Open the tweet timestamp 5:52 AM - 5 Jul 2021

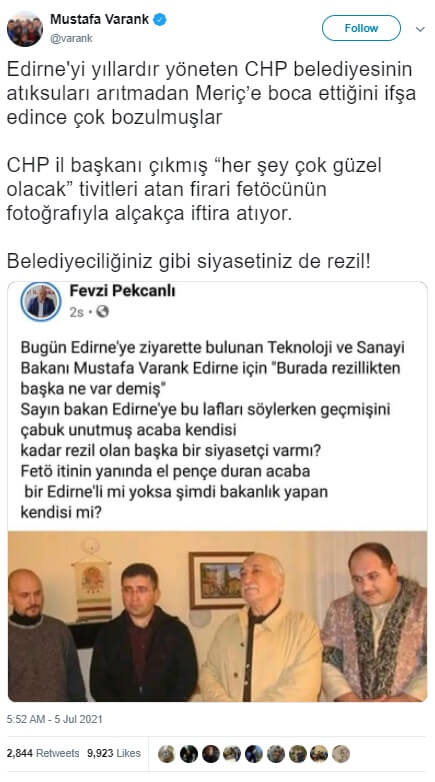coord(54,719)
